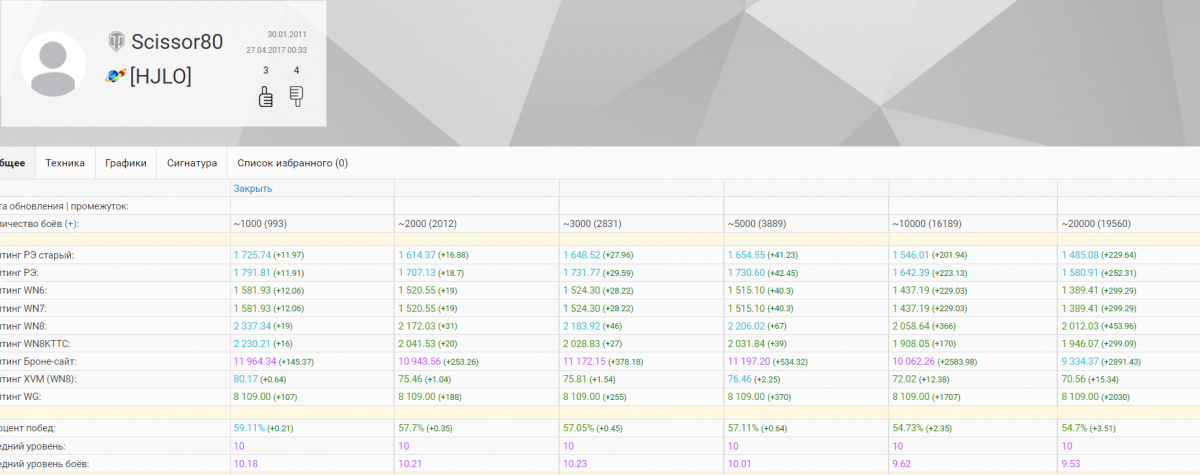Click the value 2 230.21
Viewport: 1200px width, 475px height.
[x=252, y=343]
